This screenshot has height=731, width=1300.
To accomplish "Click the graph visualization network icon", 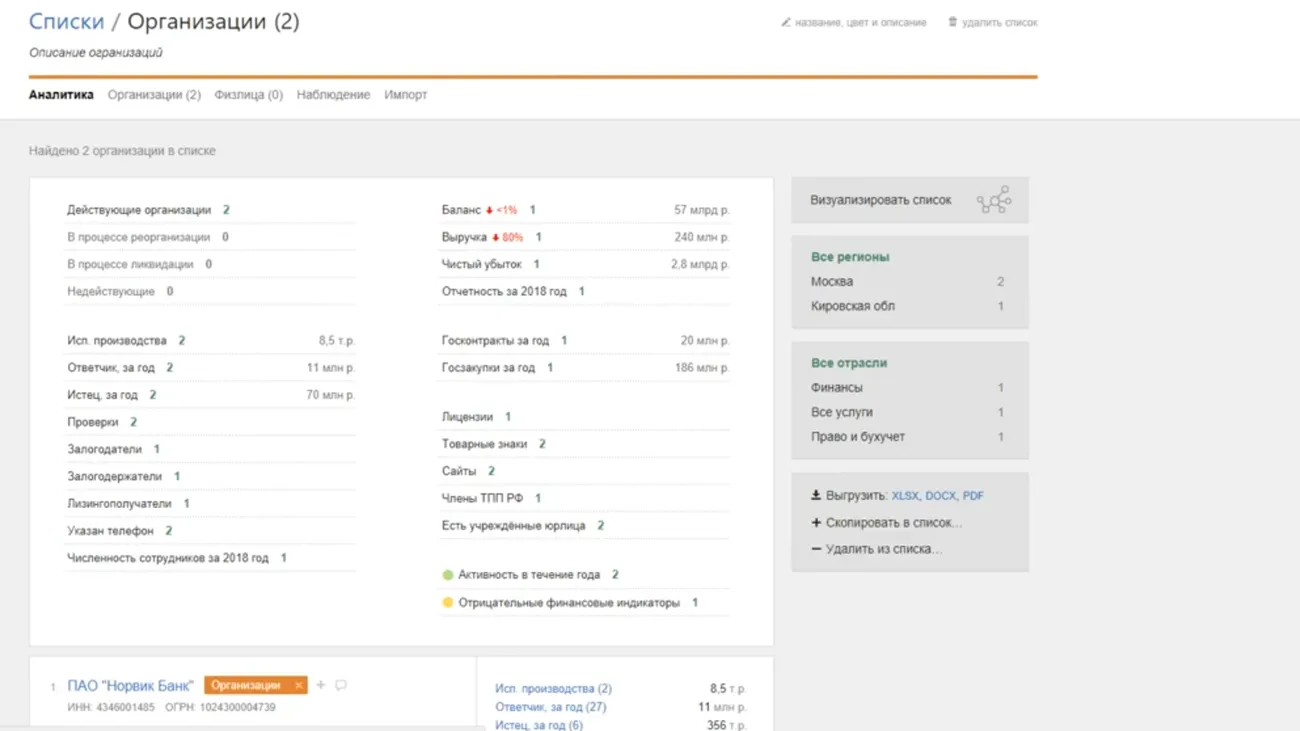I will point(993,200).
